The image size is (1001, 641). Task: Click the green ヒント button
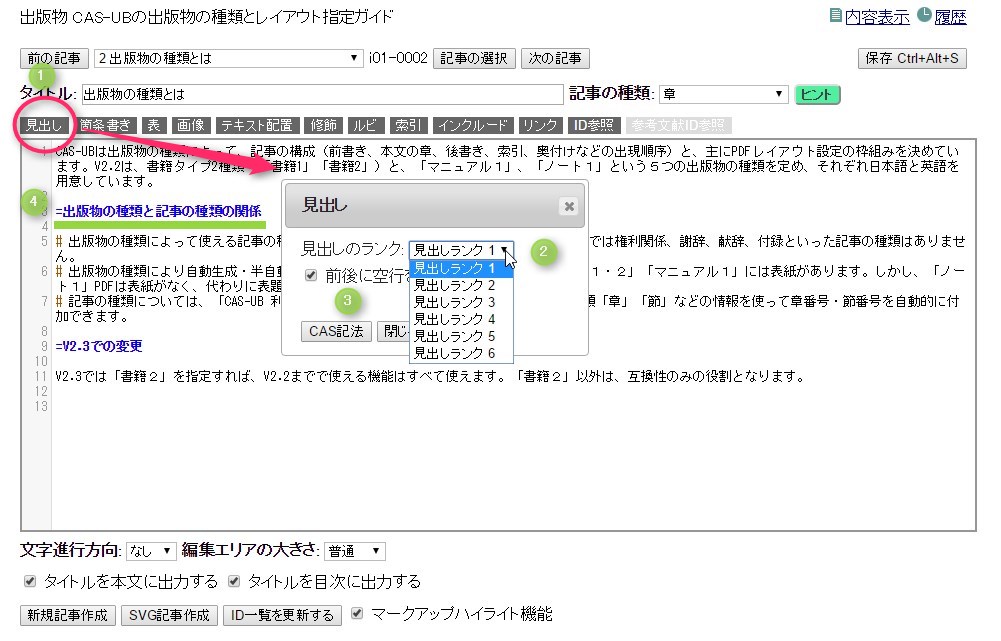[x=817, y=94]
